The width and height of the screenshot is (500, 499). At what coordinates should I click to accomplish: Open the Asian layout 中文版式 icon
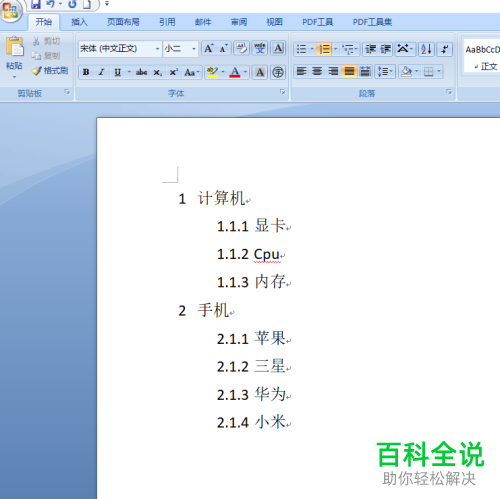click(405, 49)
